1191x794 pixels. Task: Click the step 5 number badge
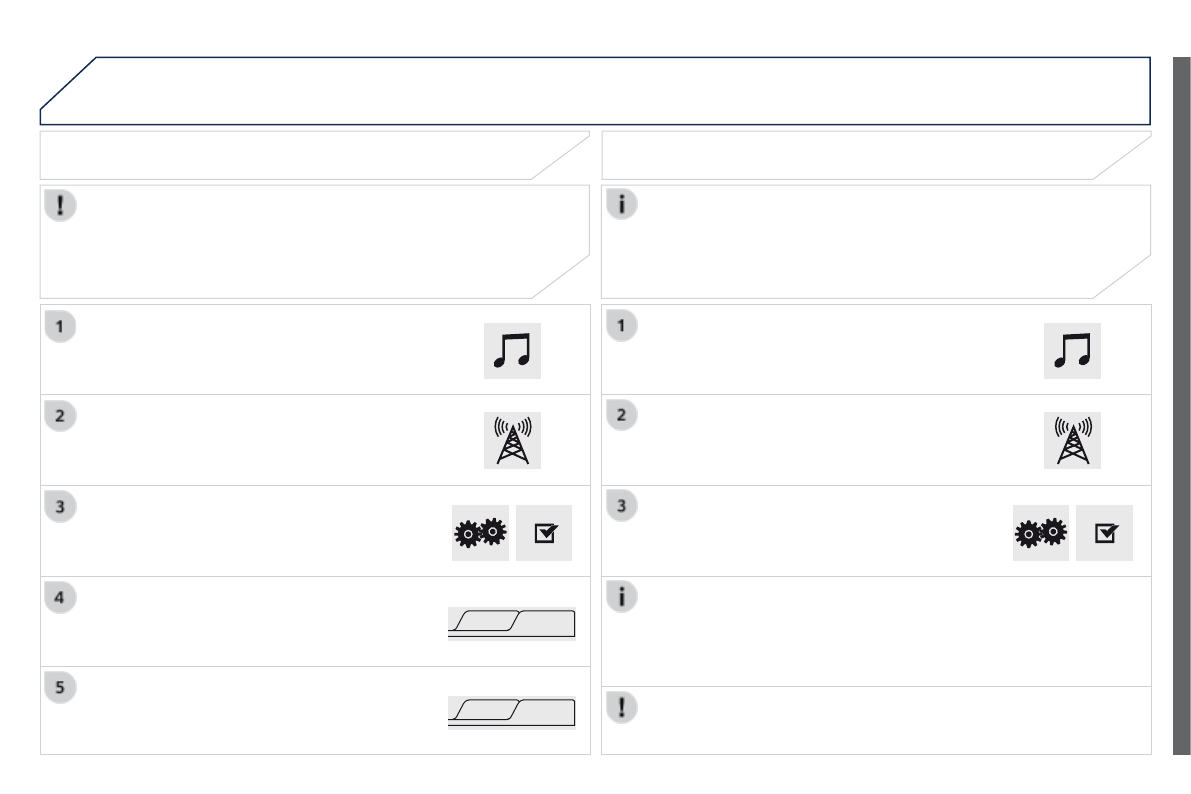tap(62, 687)
